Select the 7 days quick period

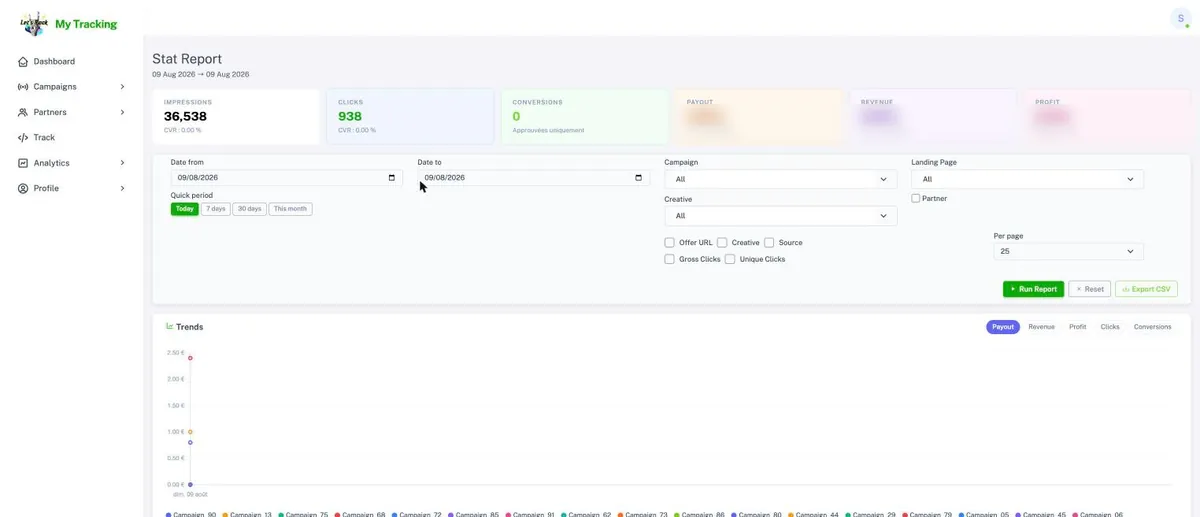click(216, 209)
